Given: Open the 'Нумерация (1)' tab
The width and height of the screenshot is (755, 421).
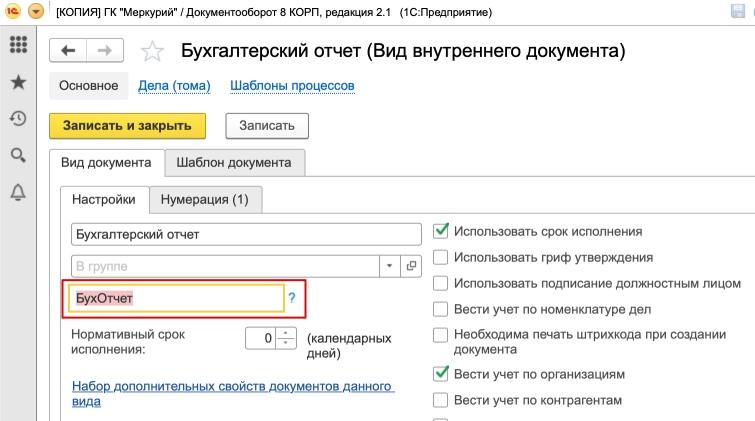Looking at the screenshot, I should [x=204, y=199].
